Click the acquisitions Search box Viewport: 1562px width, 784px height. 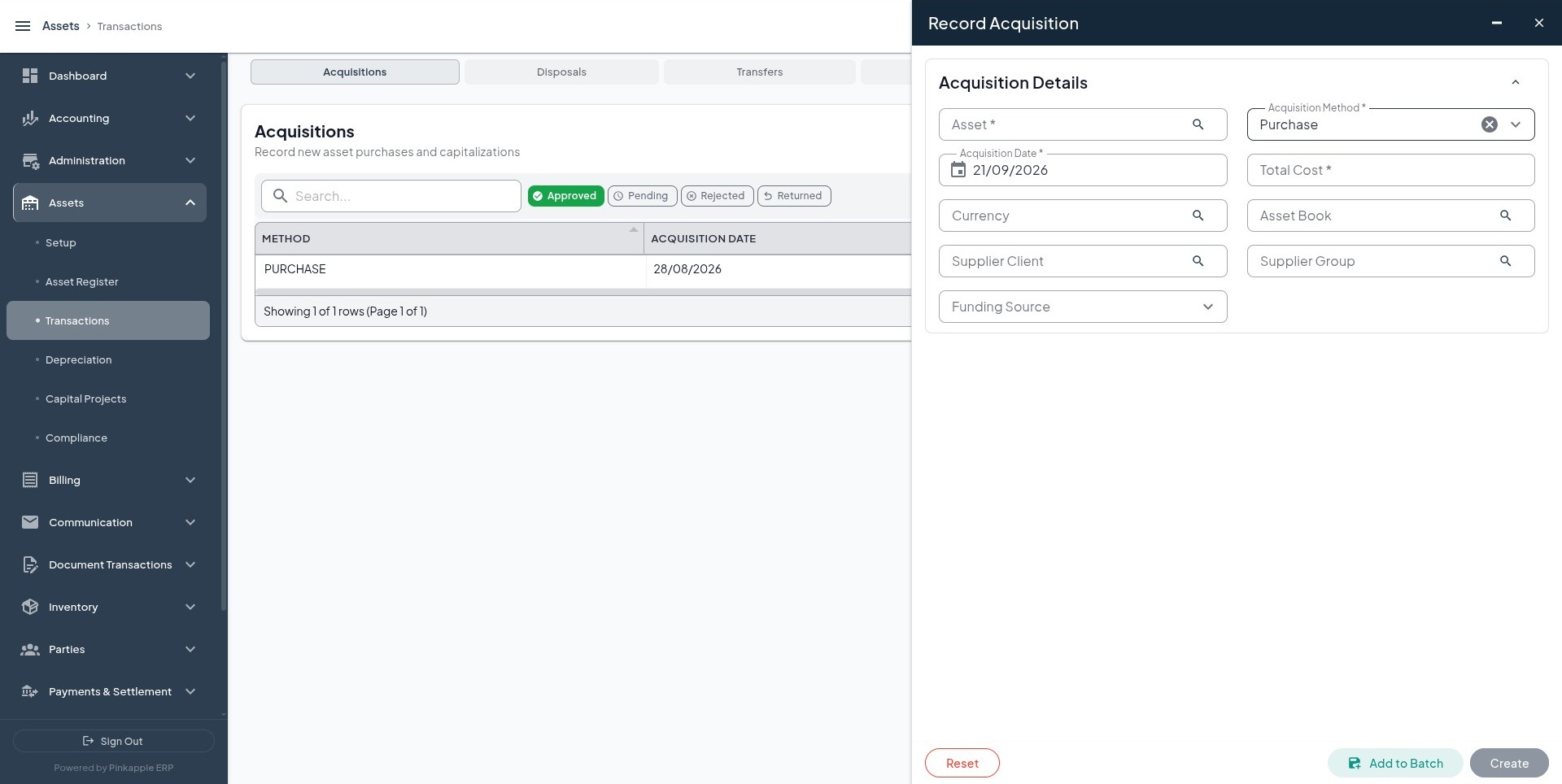click(x=390, y=196)
